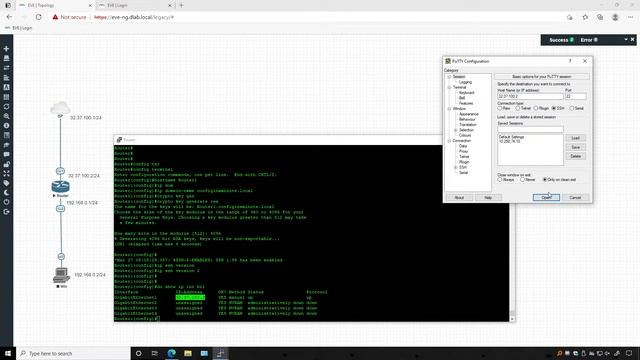This screenshot has width=640, height=360.
Task: Collapse the Window tree node in PuTTY
Action: (449, 109)
